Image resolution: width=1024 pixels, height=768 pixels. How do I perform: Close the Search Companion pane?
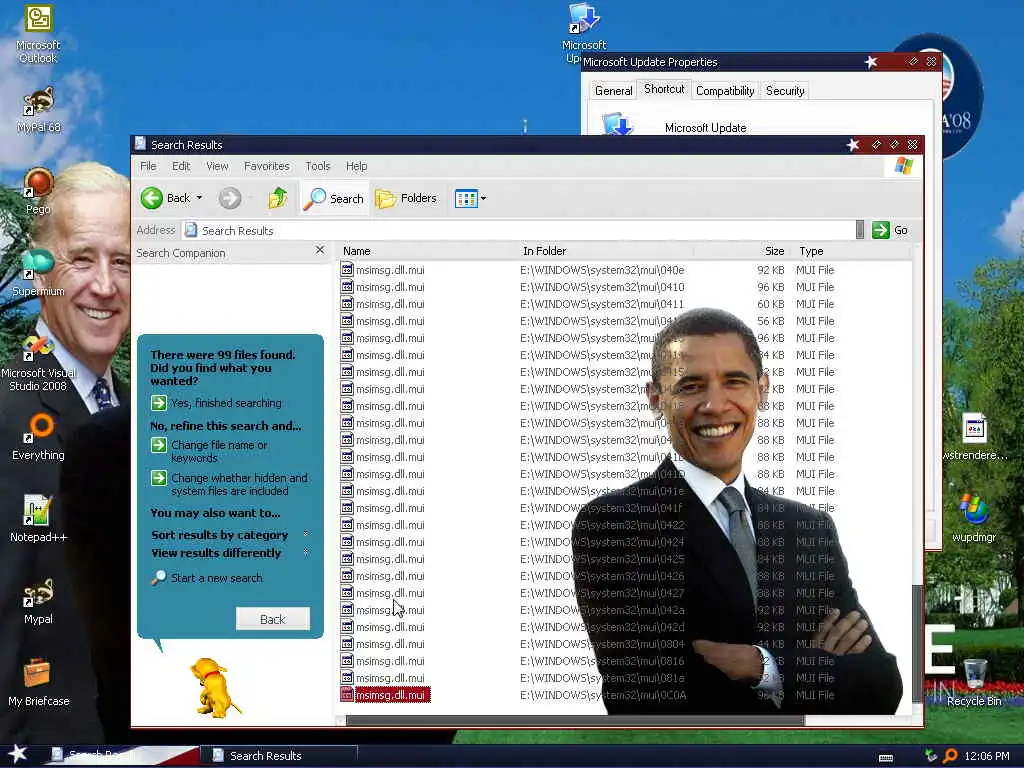point(319,250)
